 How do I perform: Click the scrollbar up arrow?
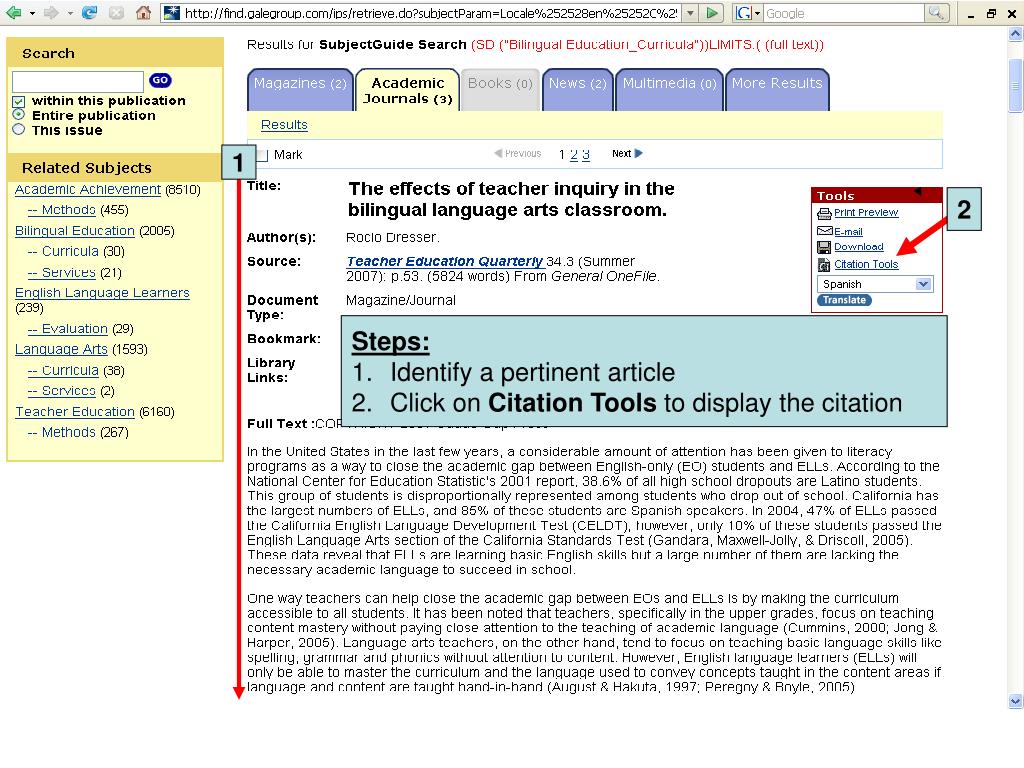(x=1016, y=33)
